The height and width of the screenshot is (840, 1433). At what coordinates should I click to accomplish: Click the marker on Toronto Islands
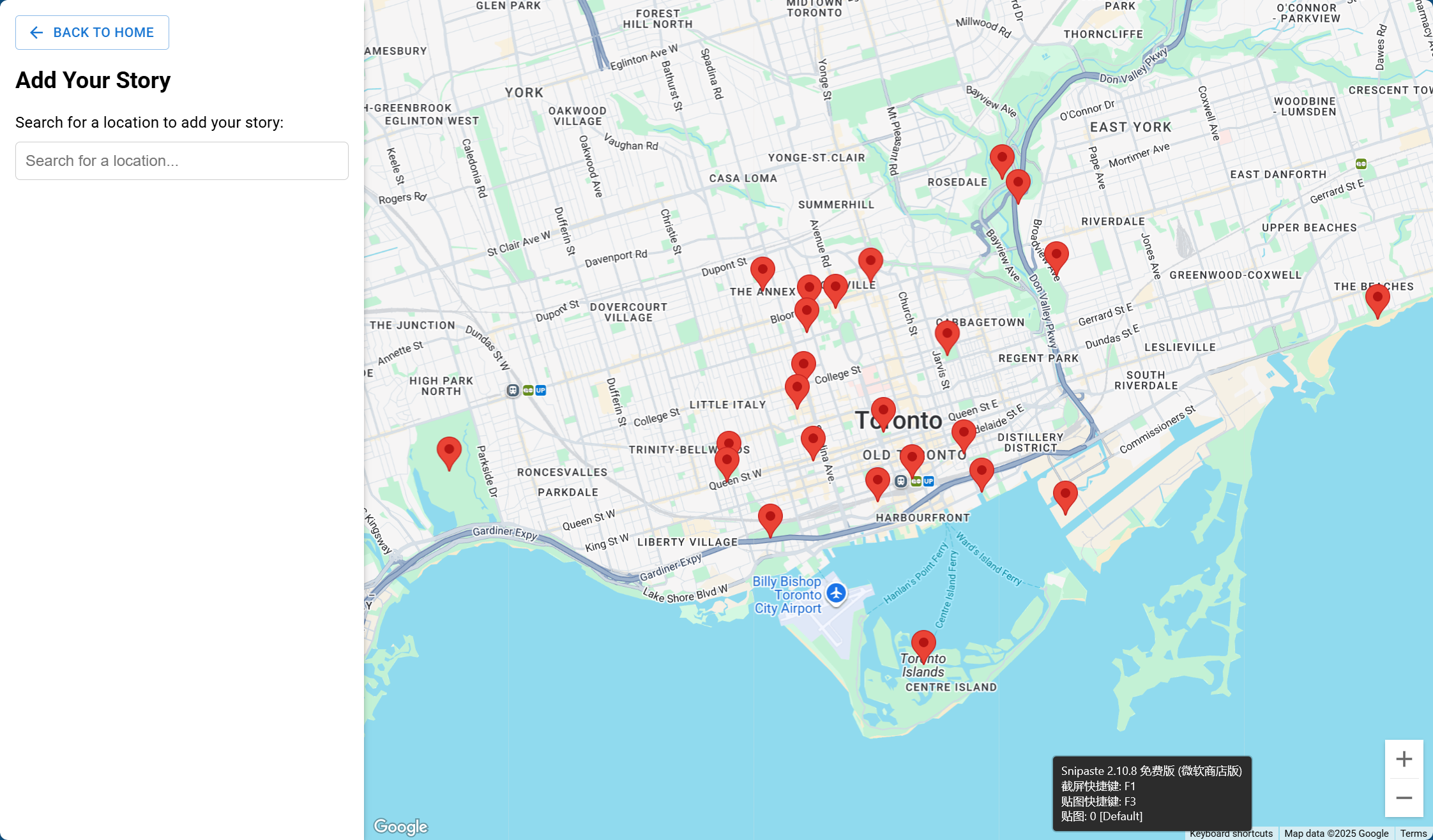[x=923, y=645]
